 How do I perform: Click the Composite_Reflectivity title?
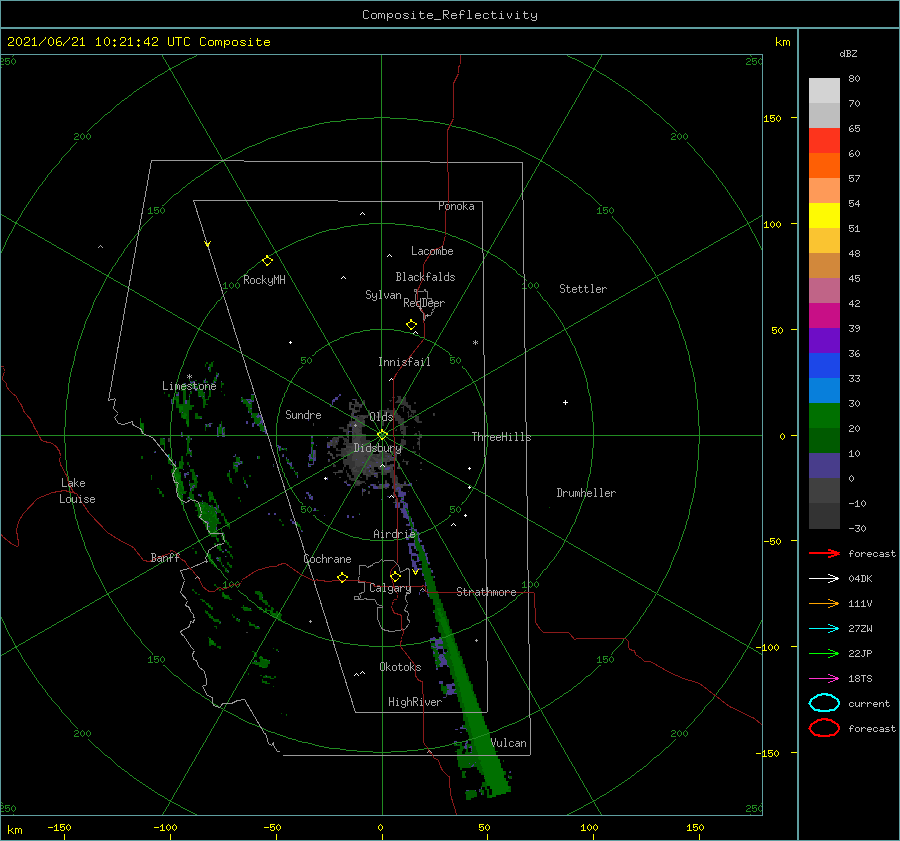point(449,15)
